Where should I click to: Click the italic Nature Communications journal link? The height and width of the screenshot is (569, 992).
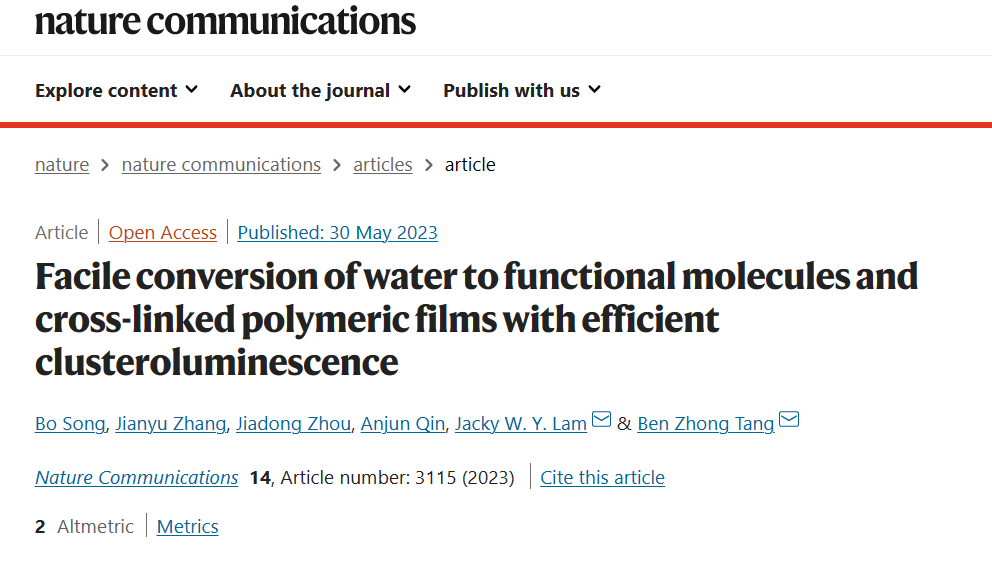(137, 477)
